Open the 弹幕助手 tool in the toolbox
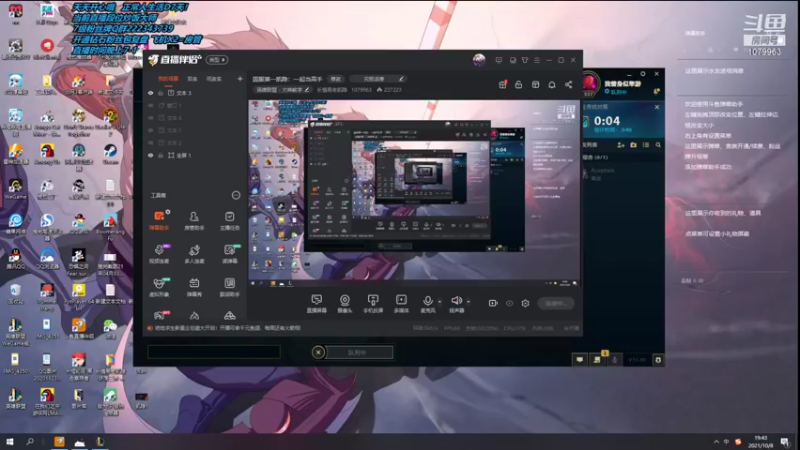800x450 pixels. (x=159, y=220)
